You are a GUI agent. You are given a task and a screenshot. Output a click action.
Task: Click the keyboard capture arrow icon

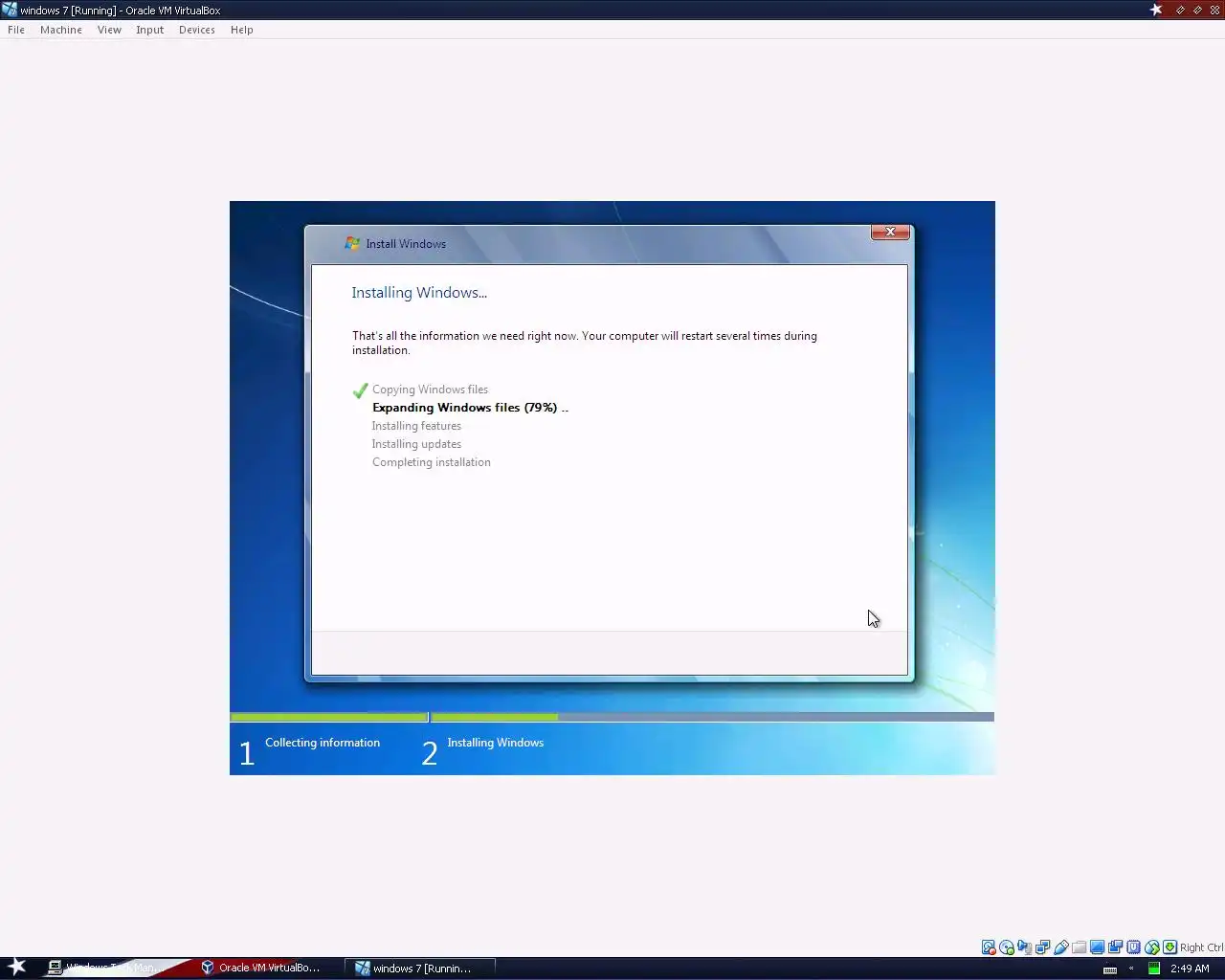[x=1169, y=947]
